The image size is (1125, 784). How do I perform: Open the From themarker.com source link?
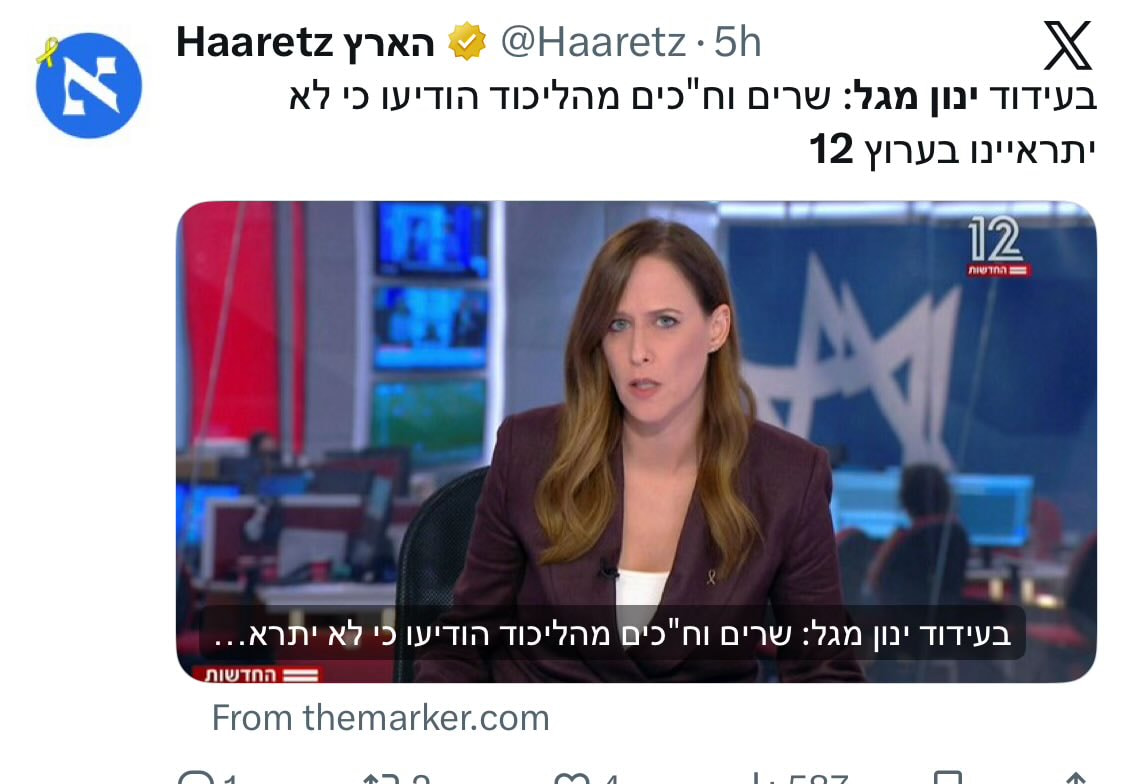coord(380,718)
